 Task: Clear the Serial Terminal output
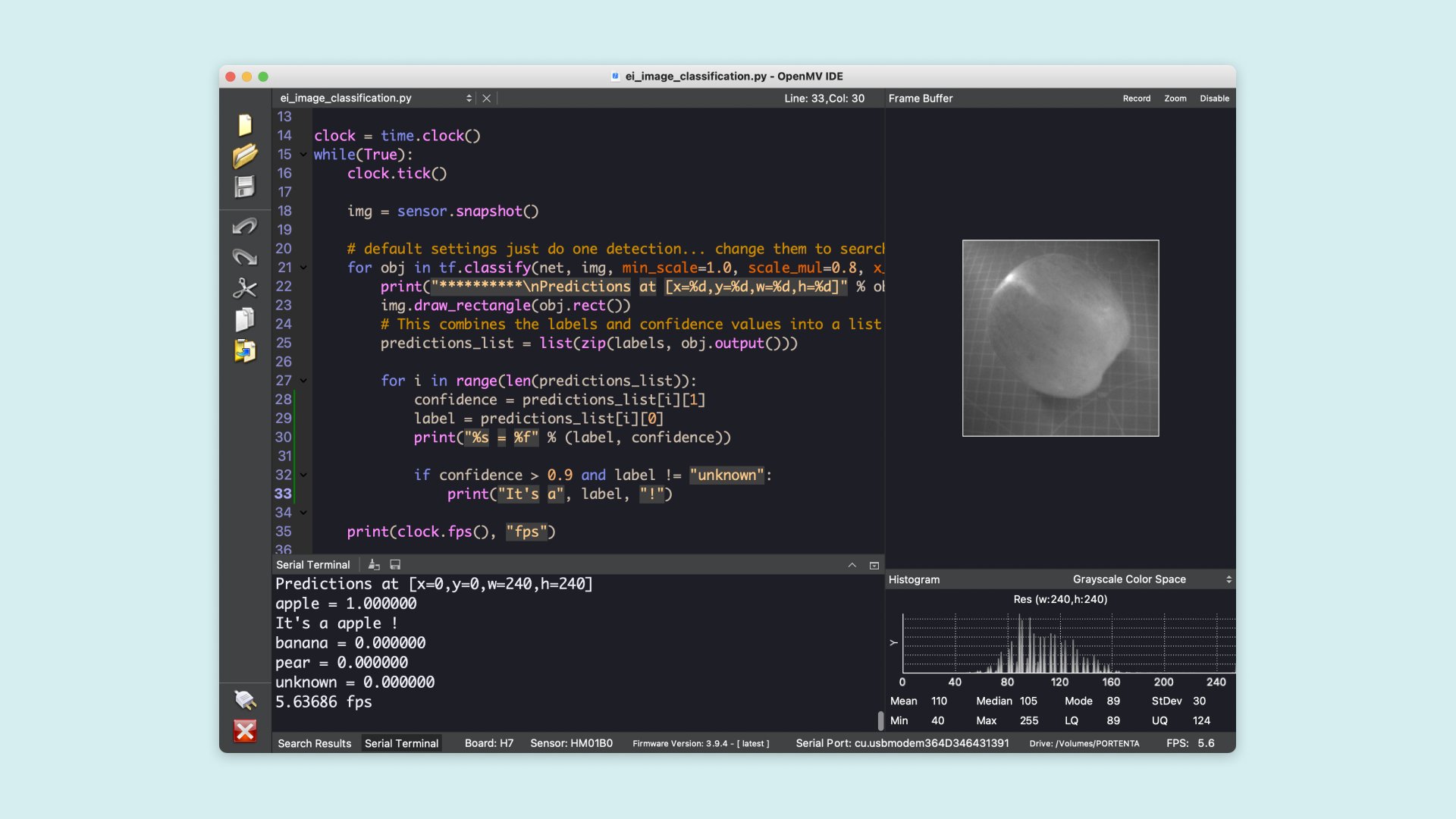point(373,564)
